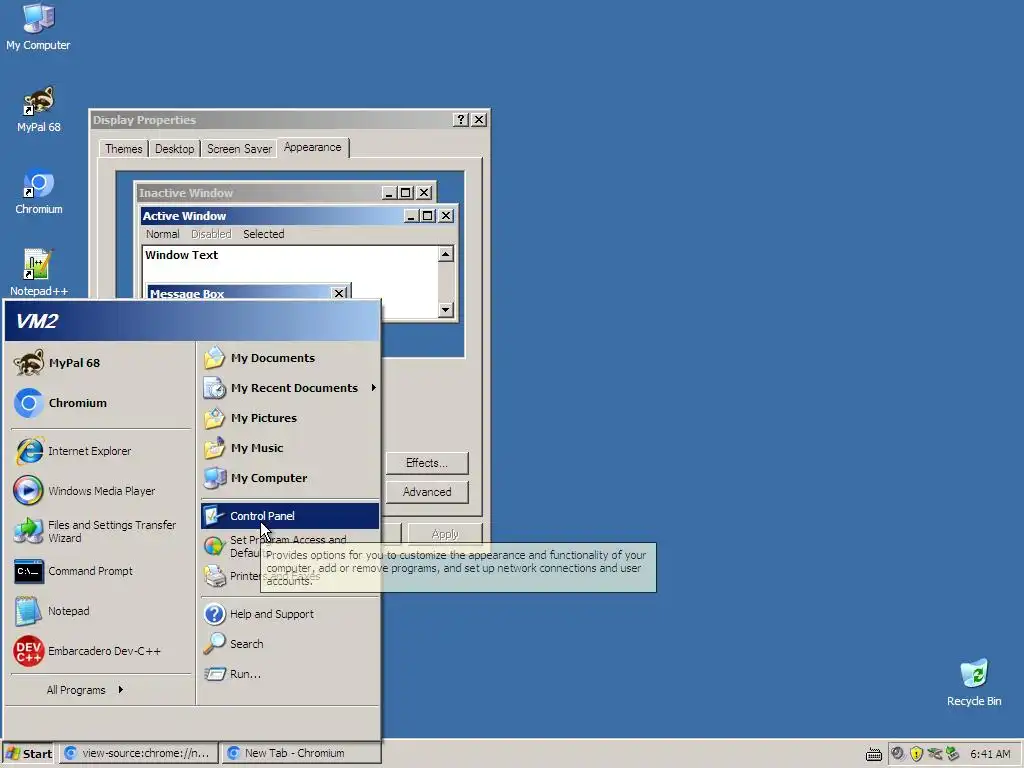Open My Music folder in Start menu

coord(290,448)
